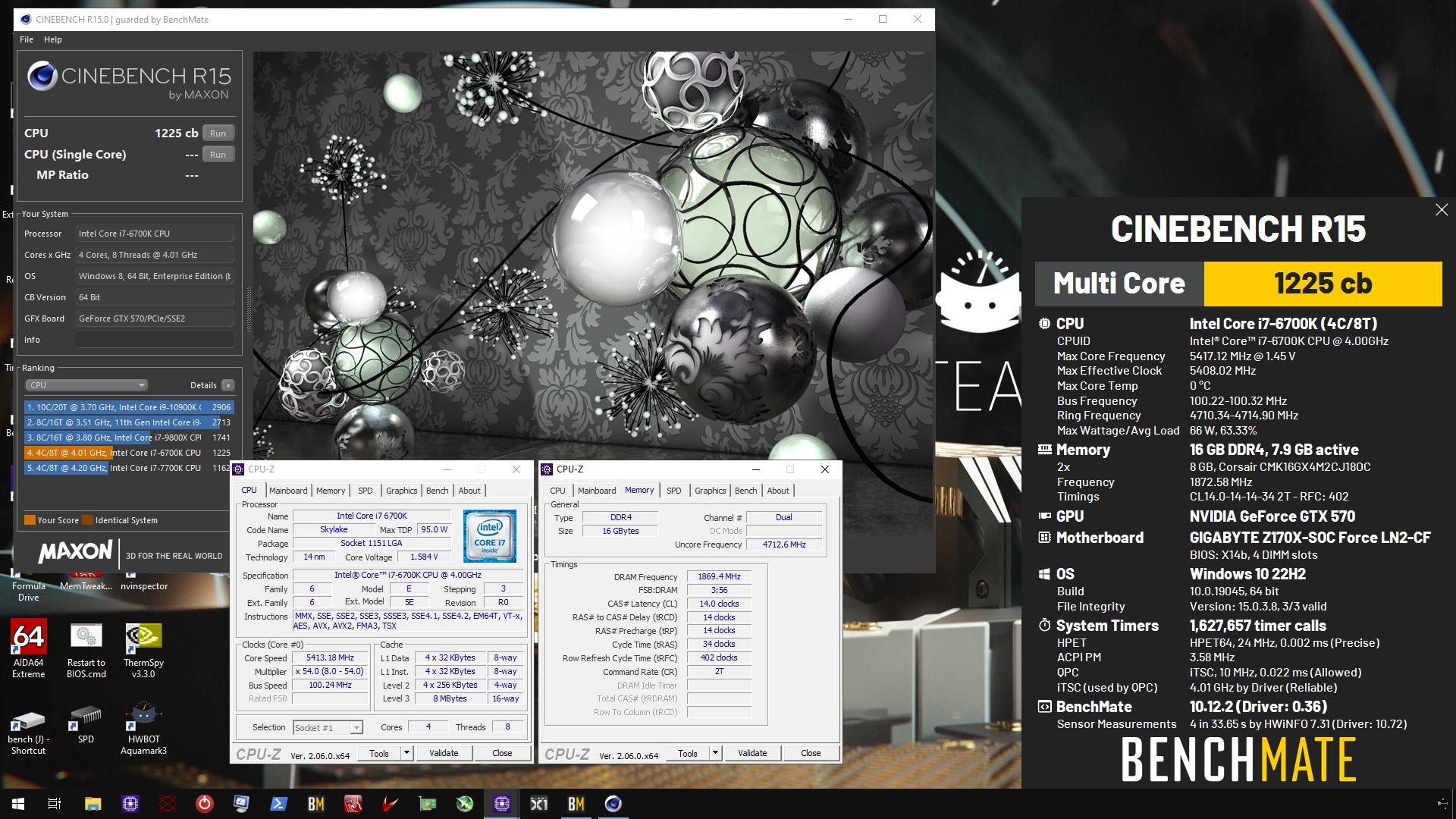
Task: Click the Cinema 4D Cinebench taskbar icon
Action: pos(613,804)
